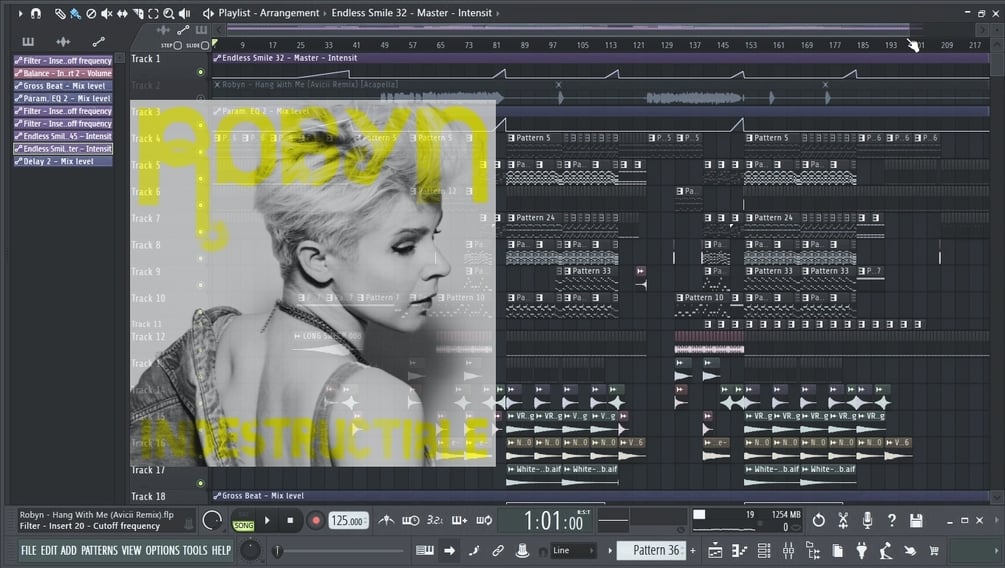
Task: Open the Line snap dropdown
Action: click(573, 550)
